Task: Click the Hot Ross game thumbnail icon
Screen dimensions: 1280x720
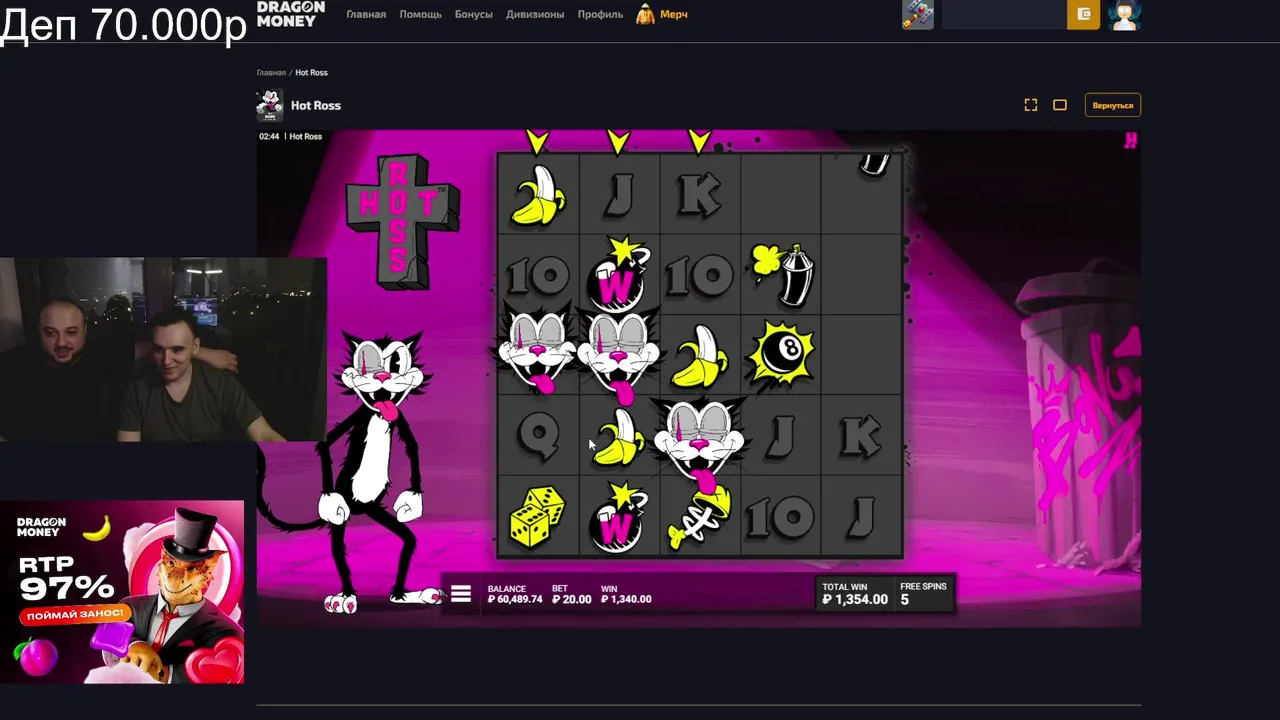Action: tap(269, 105)
